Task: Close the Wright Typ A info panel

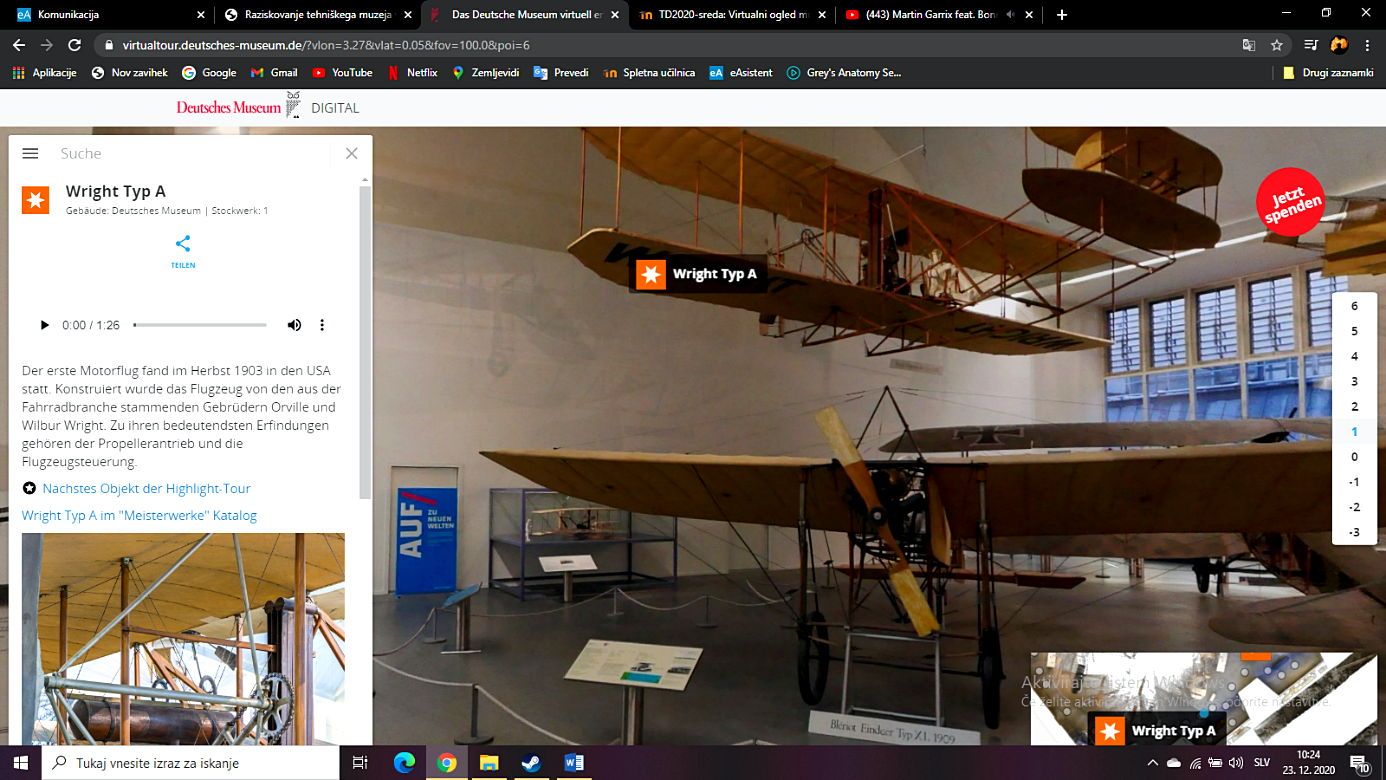Action: (351, 153)
